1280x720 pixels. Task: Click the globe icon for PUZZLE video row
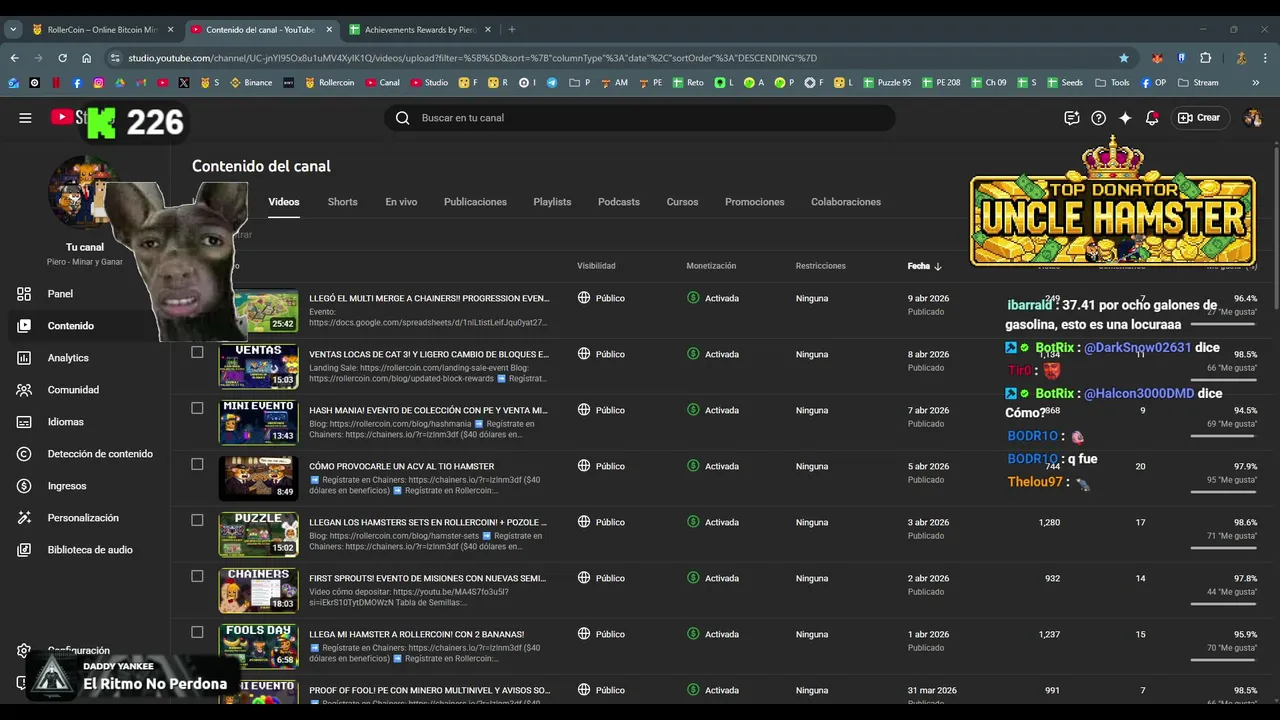tap(584, 522)
